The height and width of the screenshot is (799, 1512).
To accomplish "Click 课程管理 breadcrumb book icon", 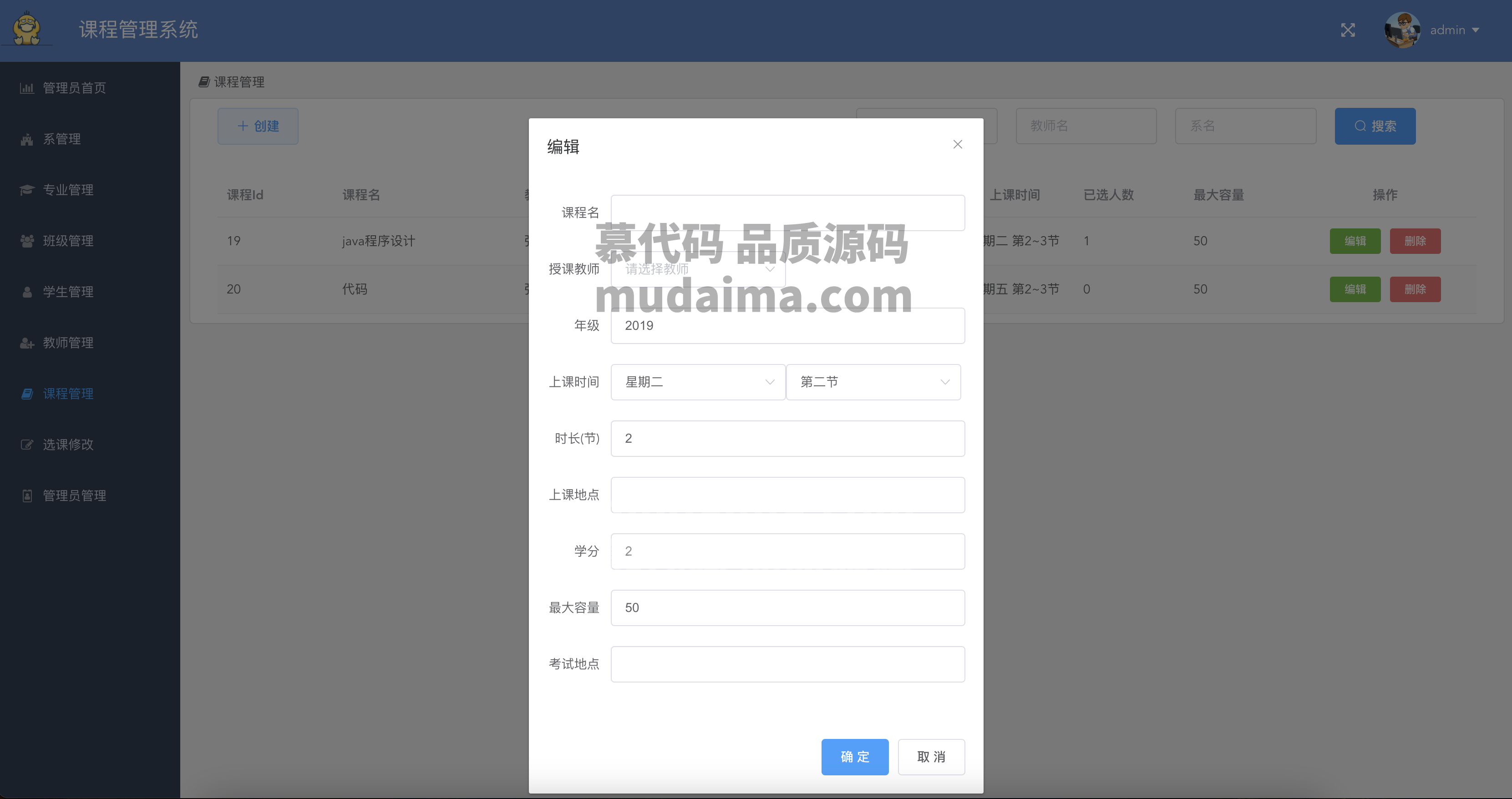I will tap(203, 81).
